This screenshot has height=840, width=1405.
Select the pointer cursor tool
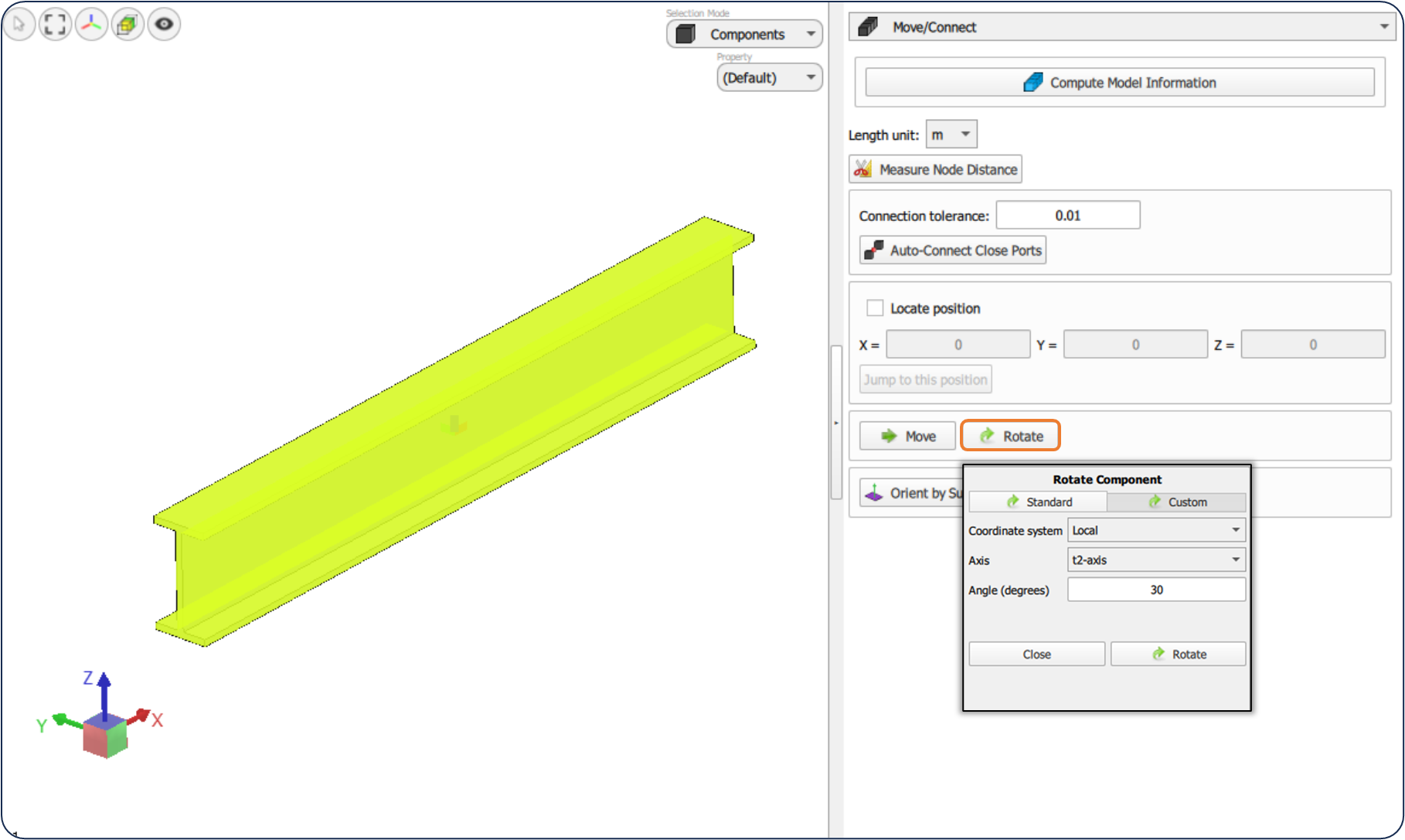coord(19,25)
